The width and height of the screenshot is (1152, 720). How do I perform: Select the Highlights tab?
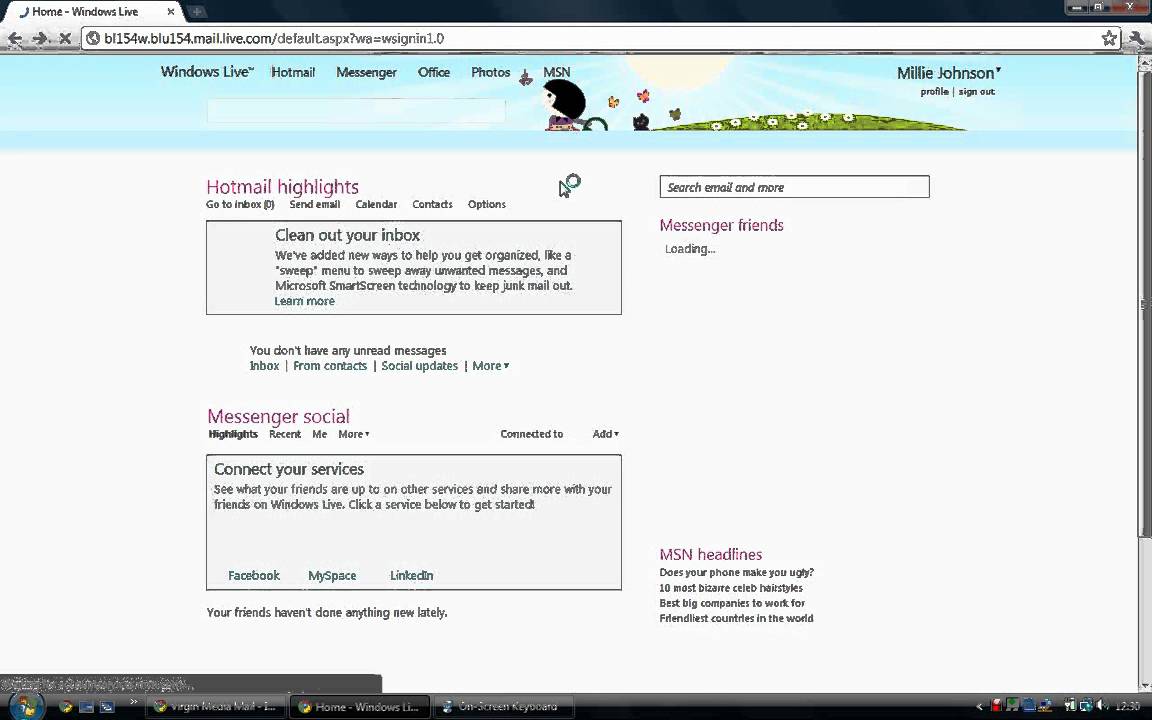[x=233, y=434]
